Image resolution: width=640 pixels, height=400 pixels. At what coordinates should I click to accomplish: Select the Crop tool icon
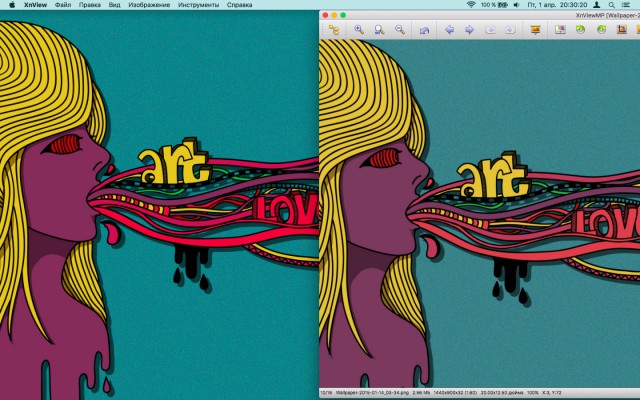(x=622, y=29)
